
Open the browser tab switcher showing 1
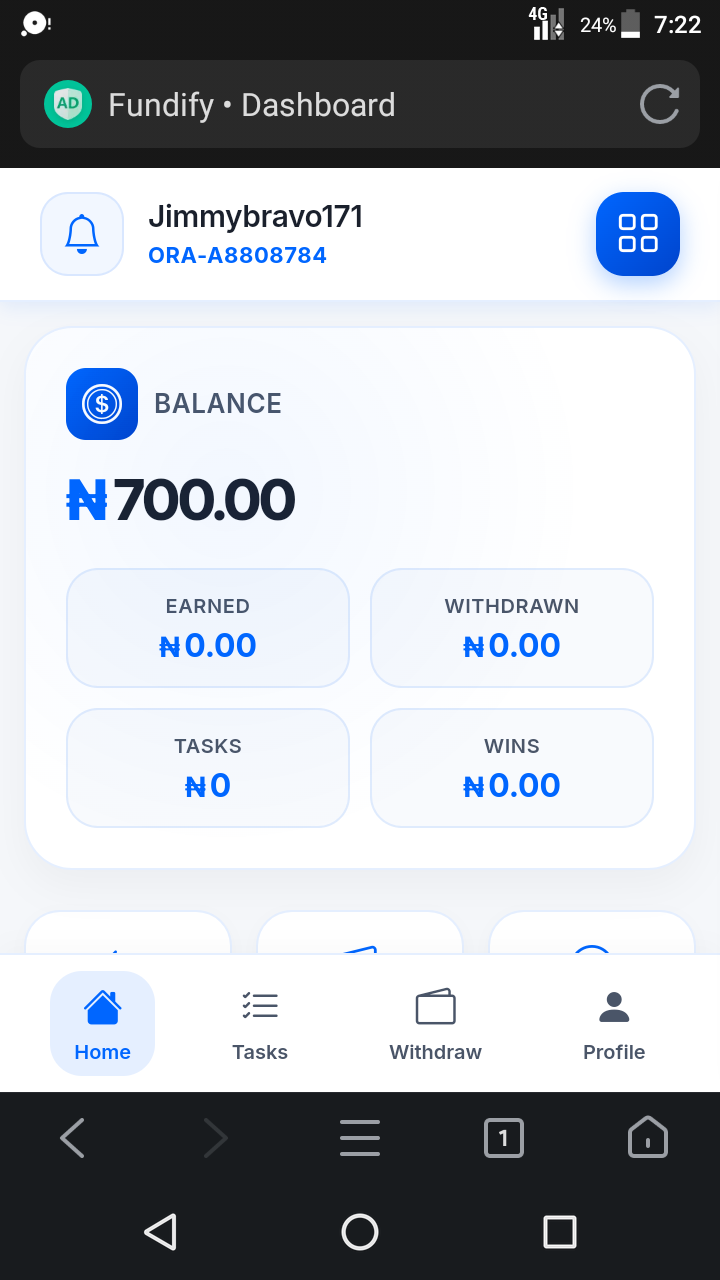pos(504,1138)
